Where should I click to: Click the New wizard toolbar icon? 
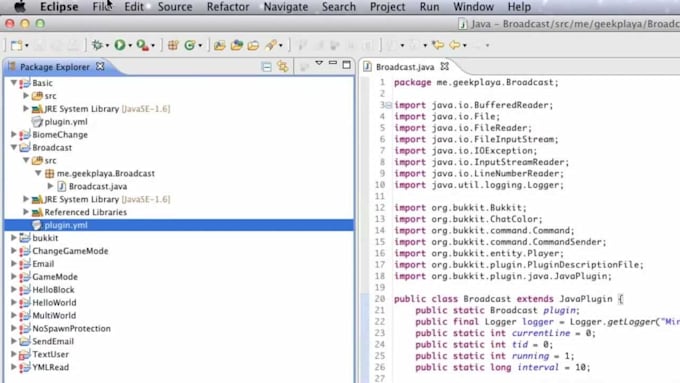coord(16,45)
